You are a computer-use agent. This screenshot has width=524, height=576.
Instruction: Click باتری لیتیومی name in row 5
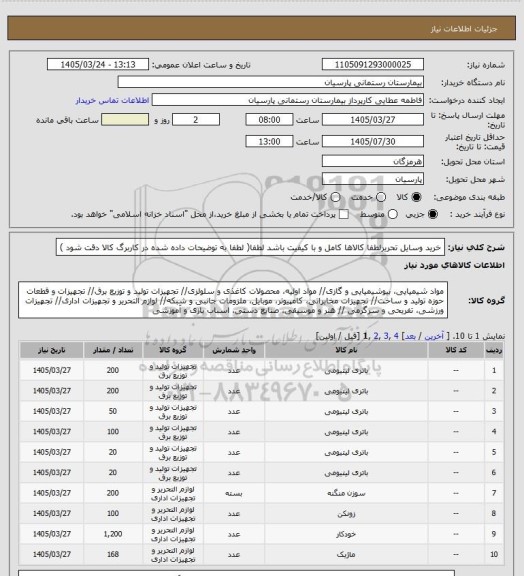point(346,452)
